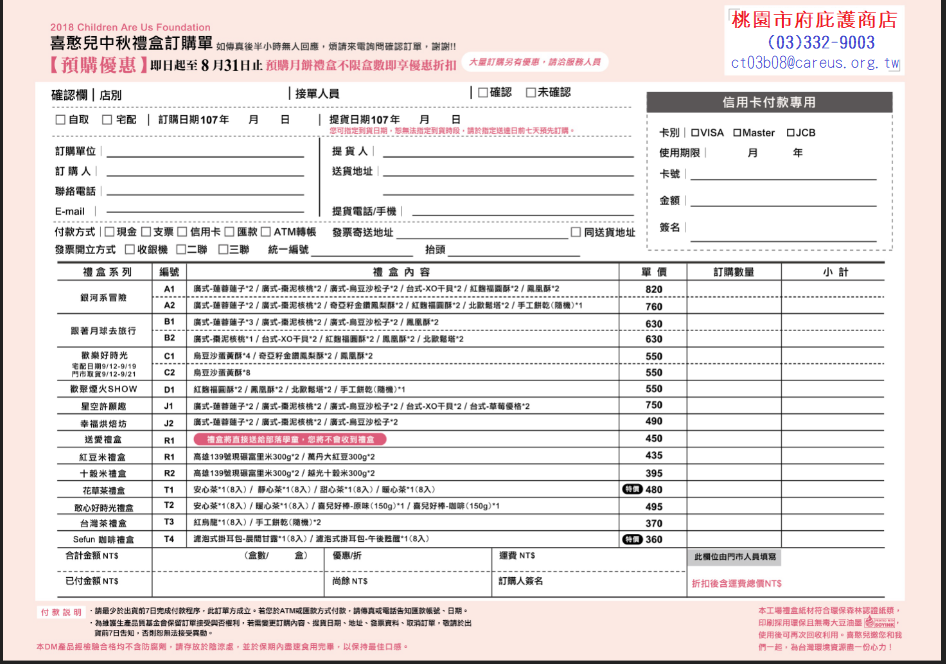Click the 折扣後含運費總價NT$ label

(x=737, y=583)
